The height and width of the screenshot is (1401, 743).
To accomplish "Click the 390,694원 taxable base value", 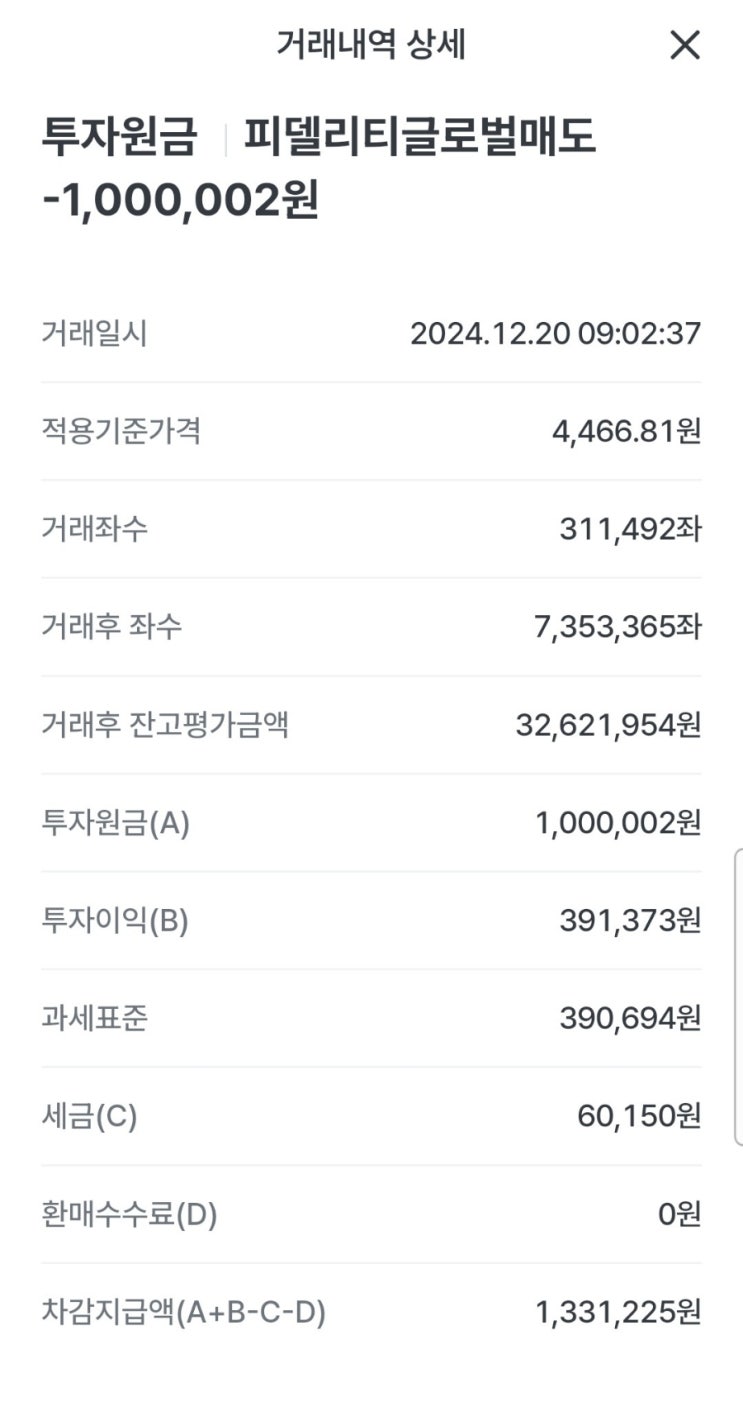I will coord(630,1018).
